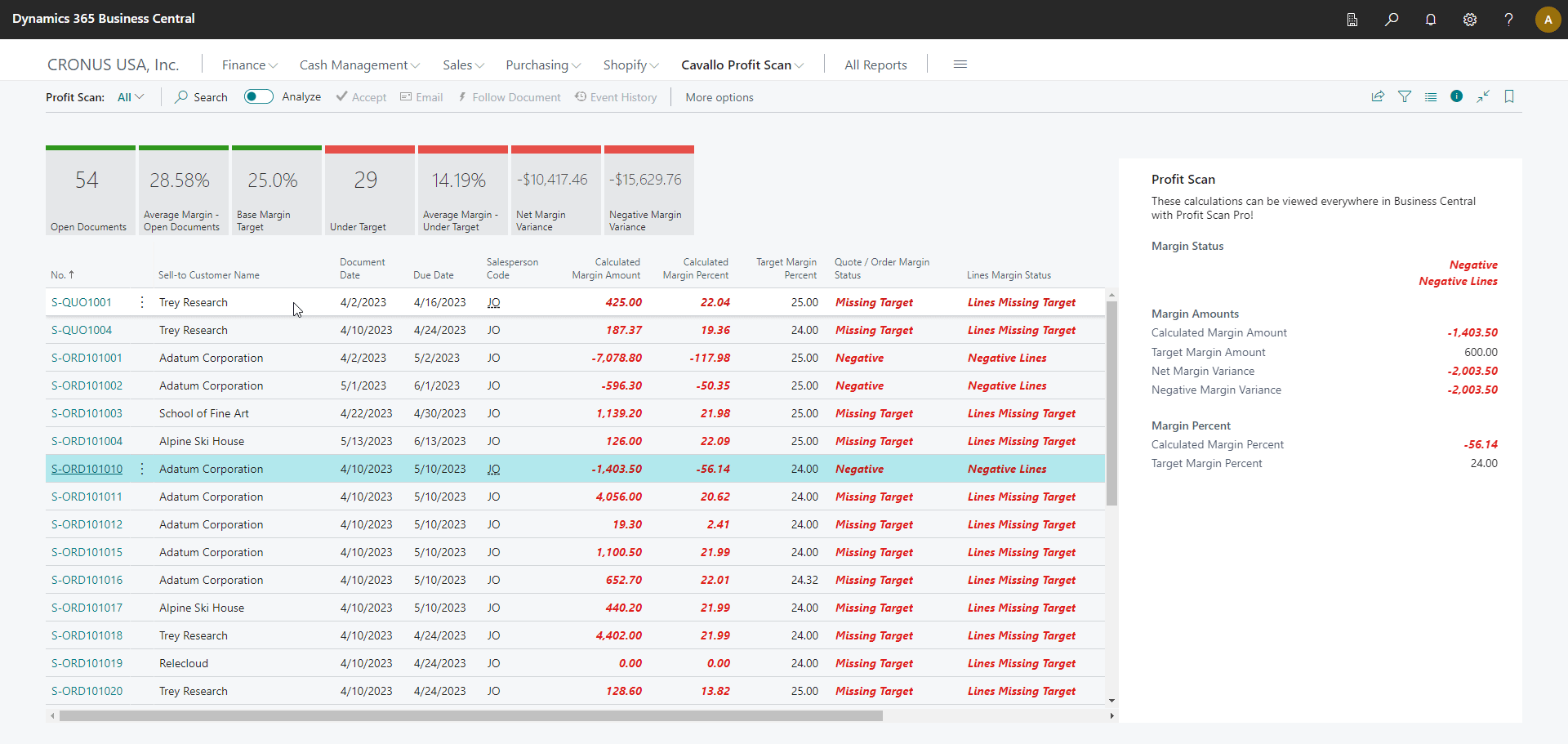
Task: Click the bookmark icon
Action: point(1509,96)
